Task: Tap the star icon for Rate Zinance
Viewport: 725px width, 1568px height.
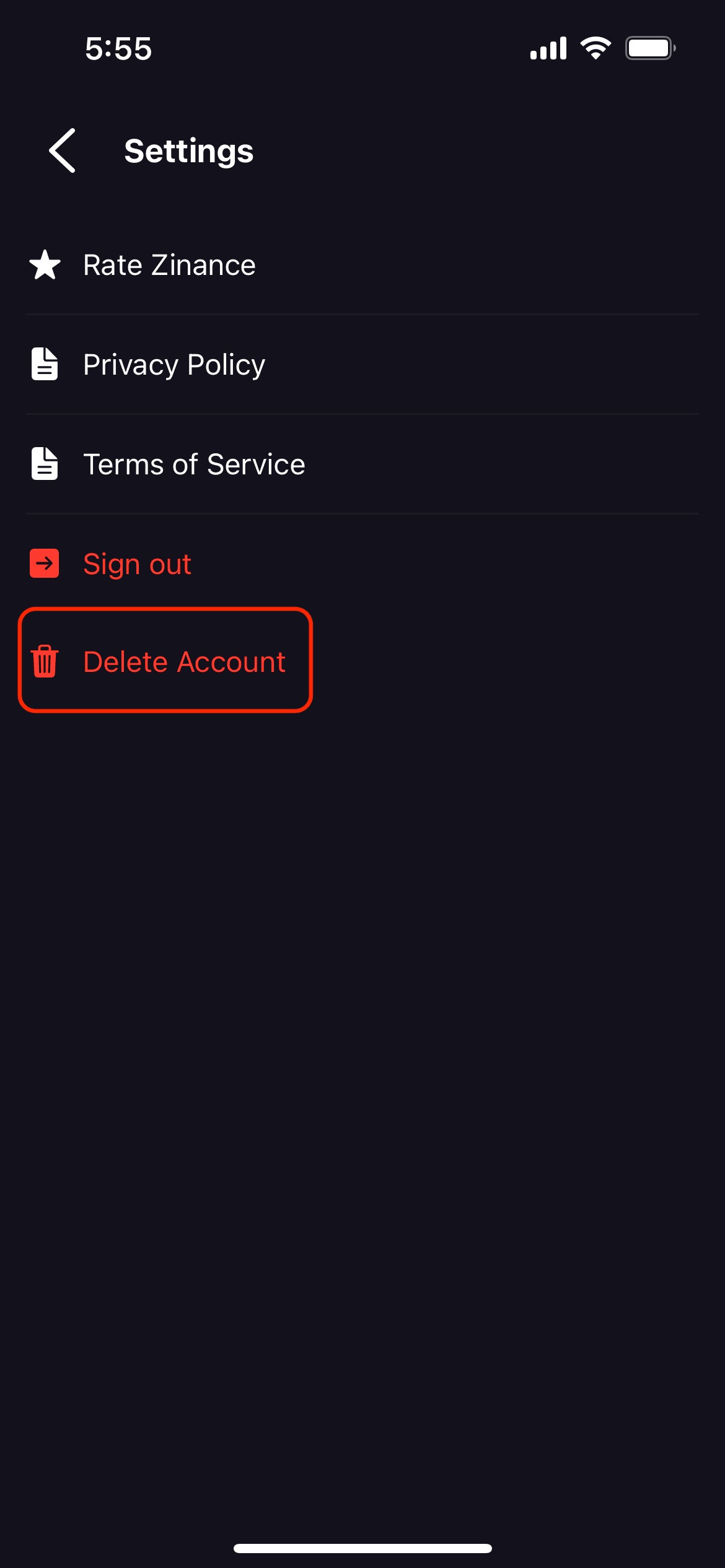Action: tap(45, 265)
